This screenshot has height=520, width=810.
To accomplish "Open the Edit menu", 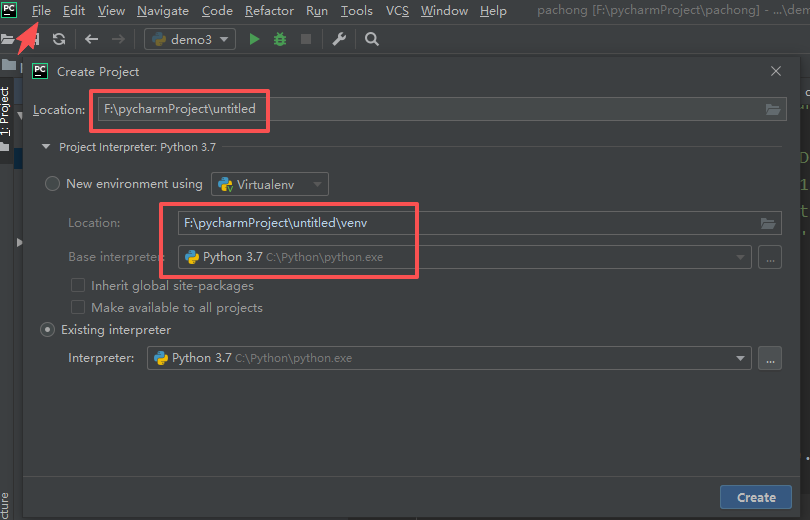I will 74,11.
